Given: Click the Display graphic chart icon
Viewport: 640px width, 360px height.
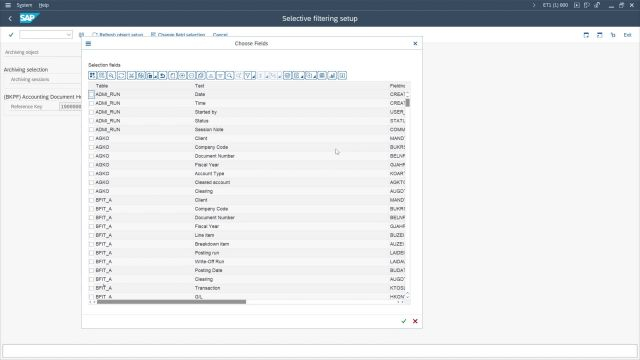Looking at the screenshot, I should coord(332,76).
